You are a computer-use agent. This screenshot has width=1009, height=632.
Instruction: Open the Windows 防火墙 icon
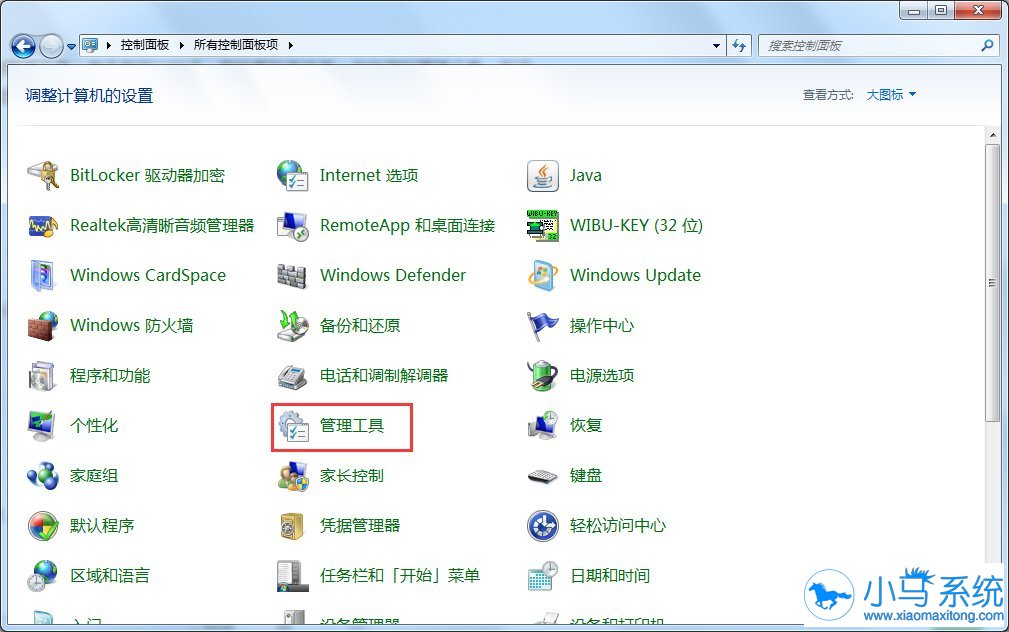43,326
